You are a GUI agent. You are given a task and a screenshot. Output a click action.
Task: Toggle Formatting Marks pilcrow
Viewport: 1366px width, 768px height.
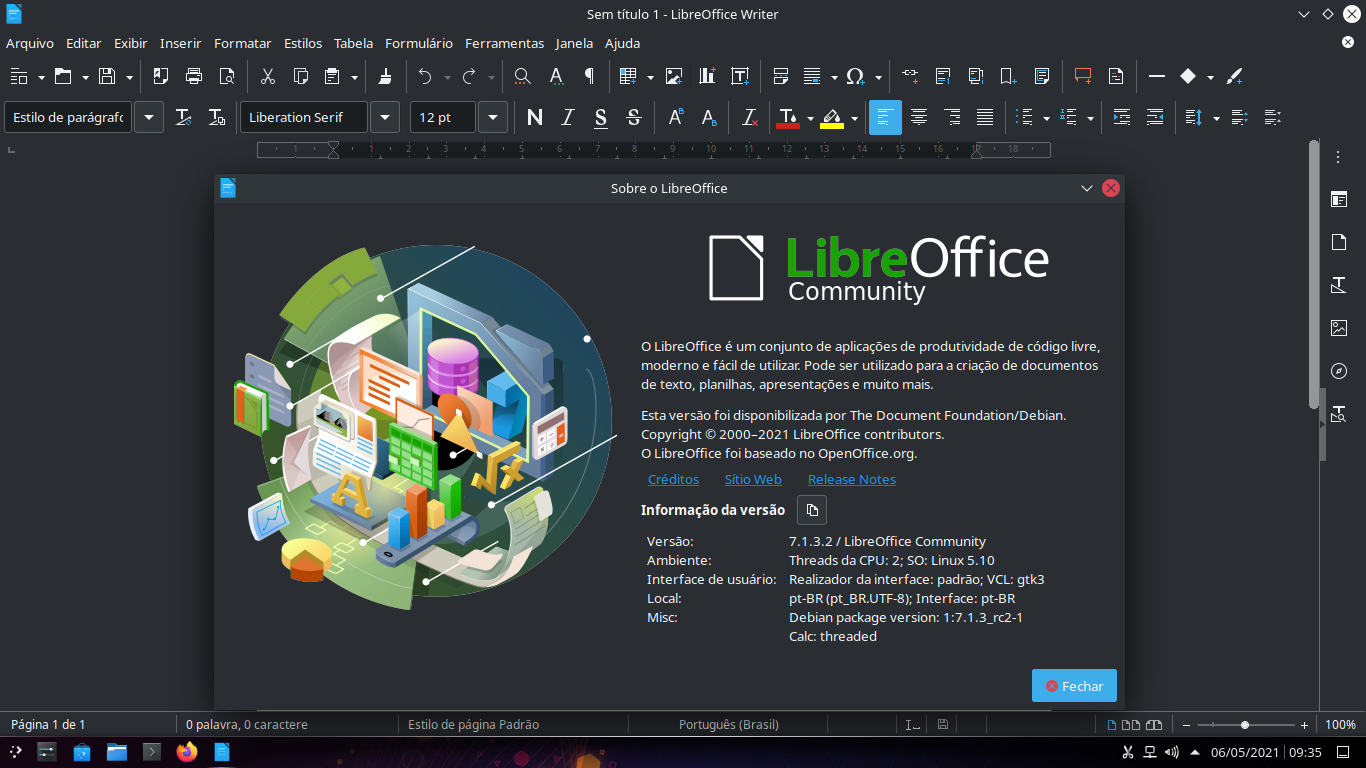click(x=589, y=76)
